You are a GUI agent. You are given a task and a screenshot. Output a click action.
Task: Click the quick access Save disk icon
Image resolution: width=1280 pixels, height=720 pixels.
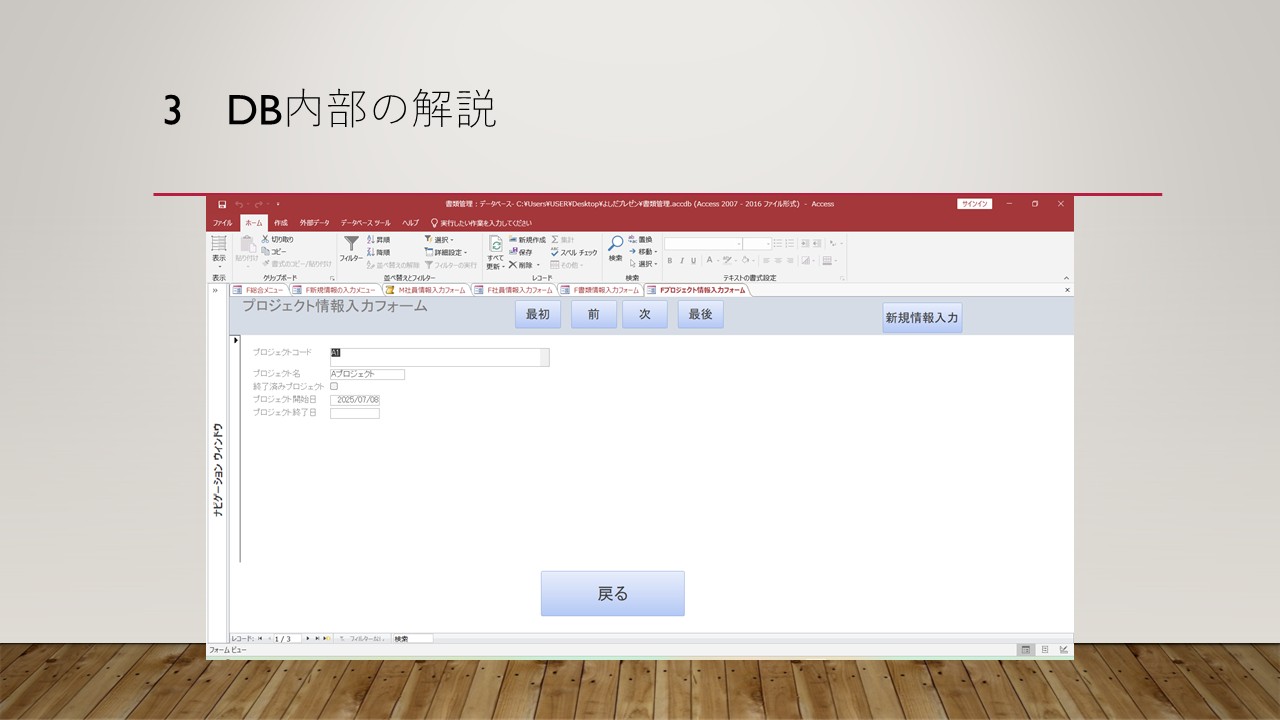pos(222,204)
